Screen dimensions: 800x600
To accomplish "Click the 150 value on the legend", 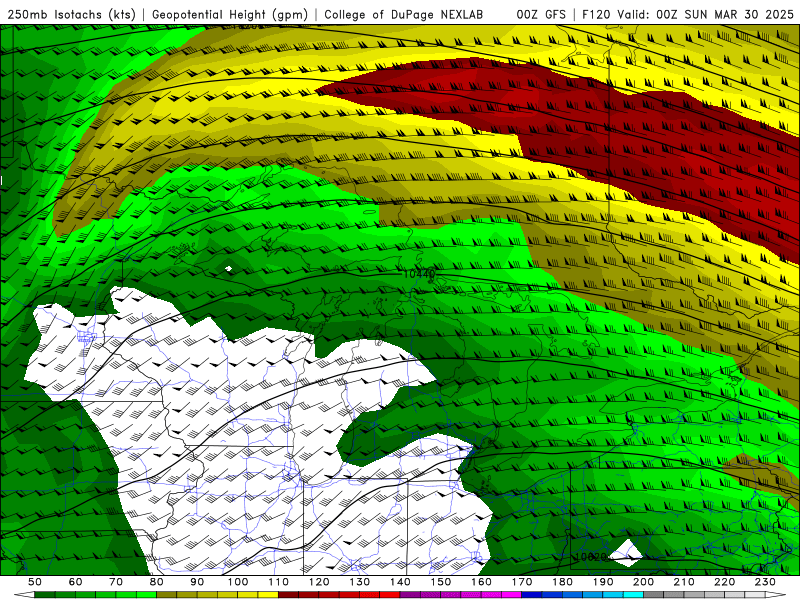I will point(440,582).
